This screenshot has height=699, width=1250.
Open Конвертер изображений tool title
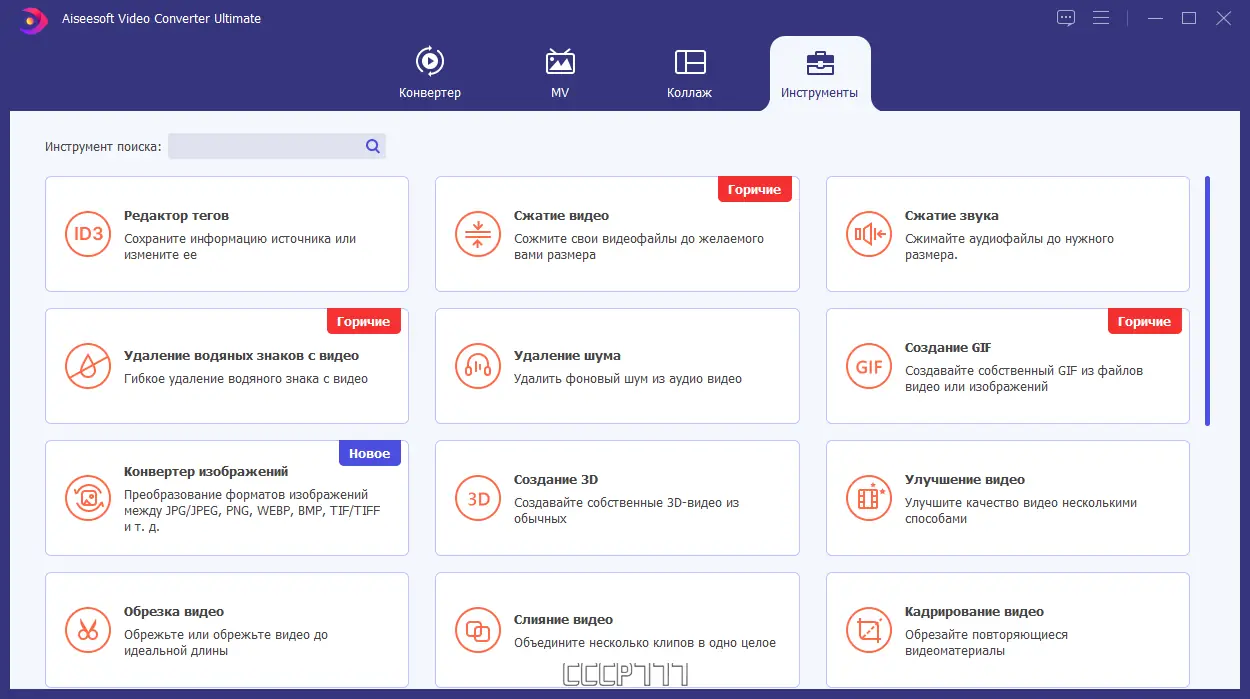pos(206,471)
